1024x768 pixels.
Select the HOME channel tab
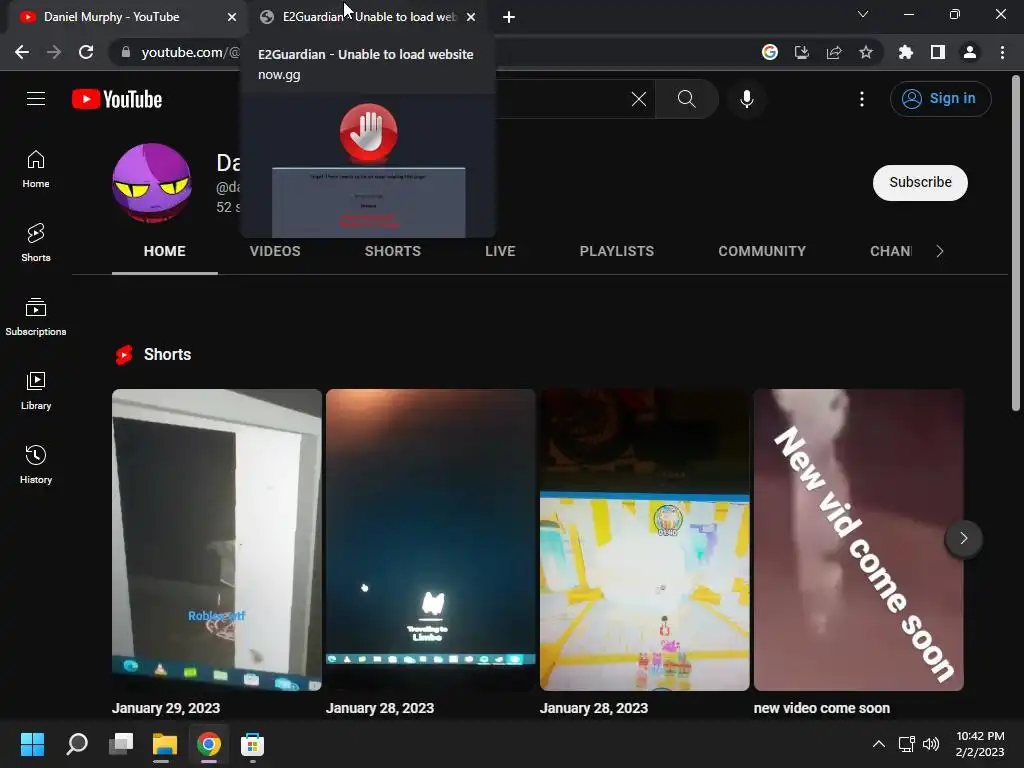(x=165, y=251)
